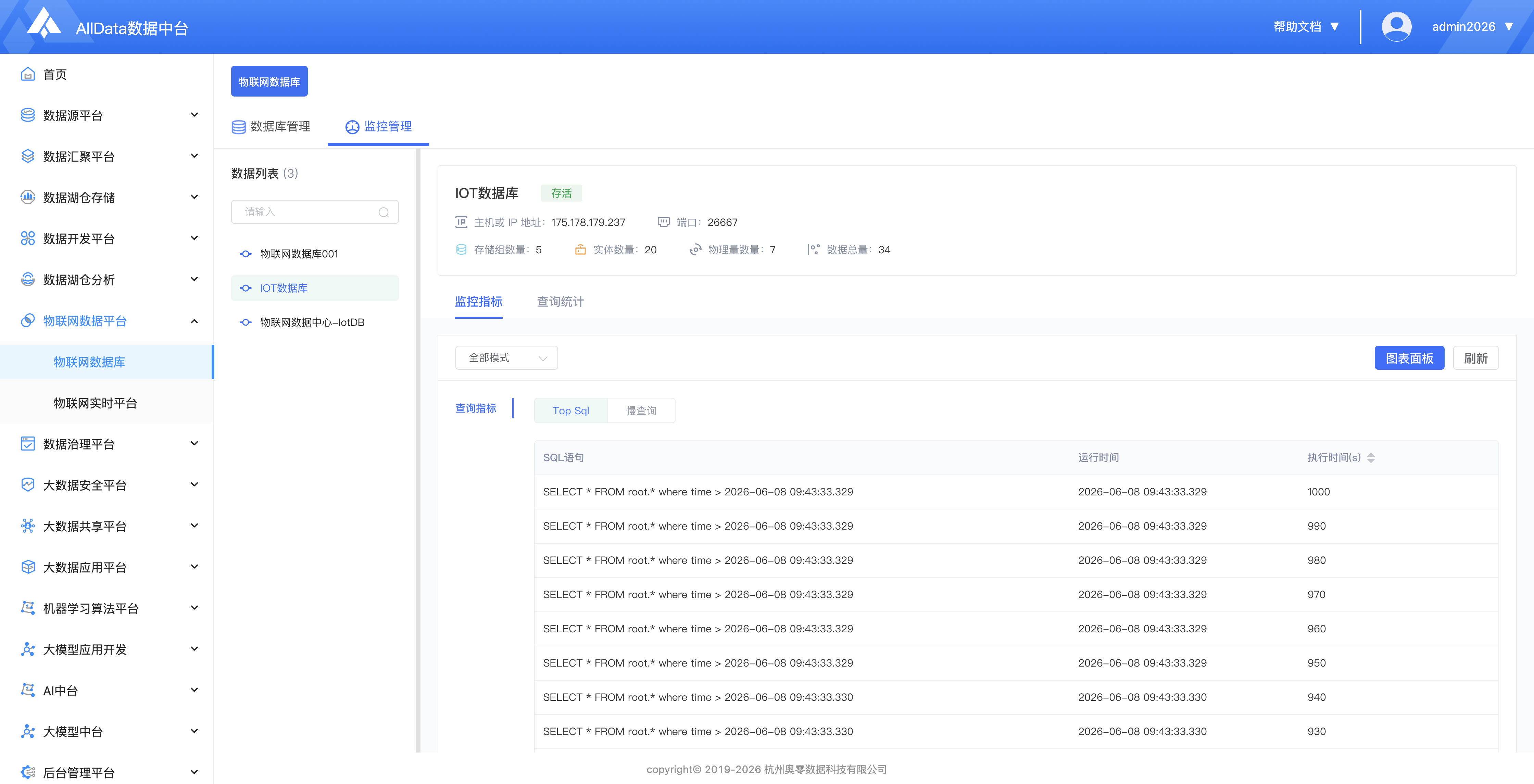
Task: Switch to the 慢查询 option
Action: click(x=641, y=411)
